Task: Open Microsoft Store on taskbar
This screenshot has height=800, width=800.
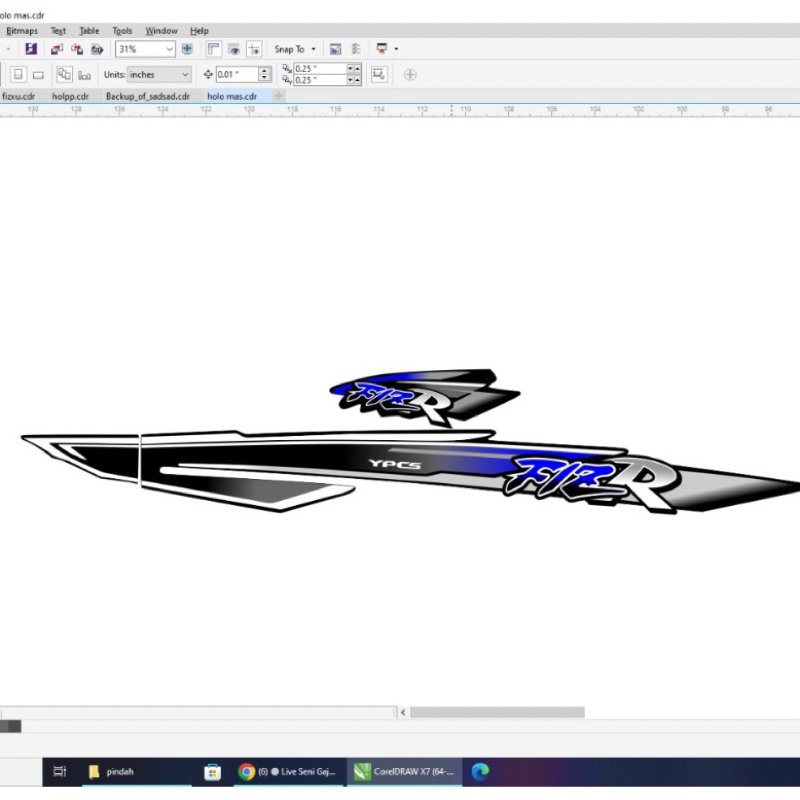Action: [x=212, y=771]
